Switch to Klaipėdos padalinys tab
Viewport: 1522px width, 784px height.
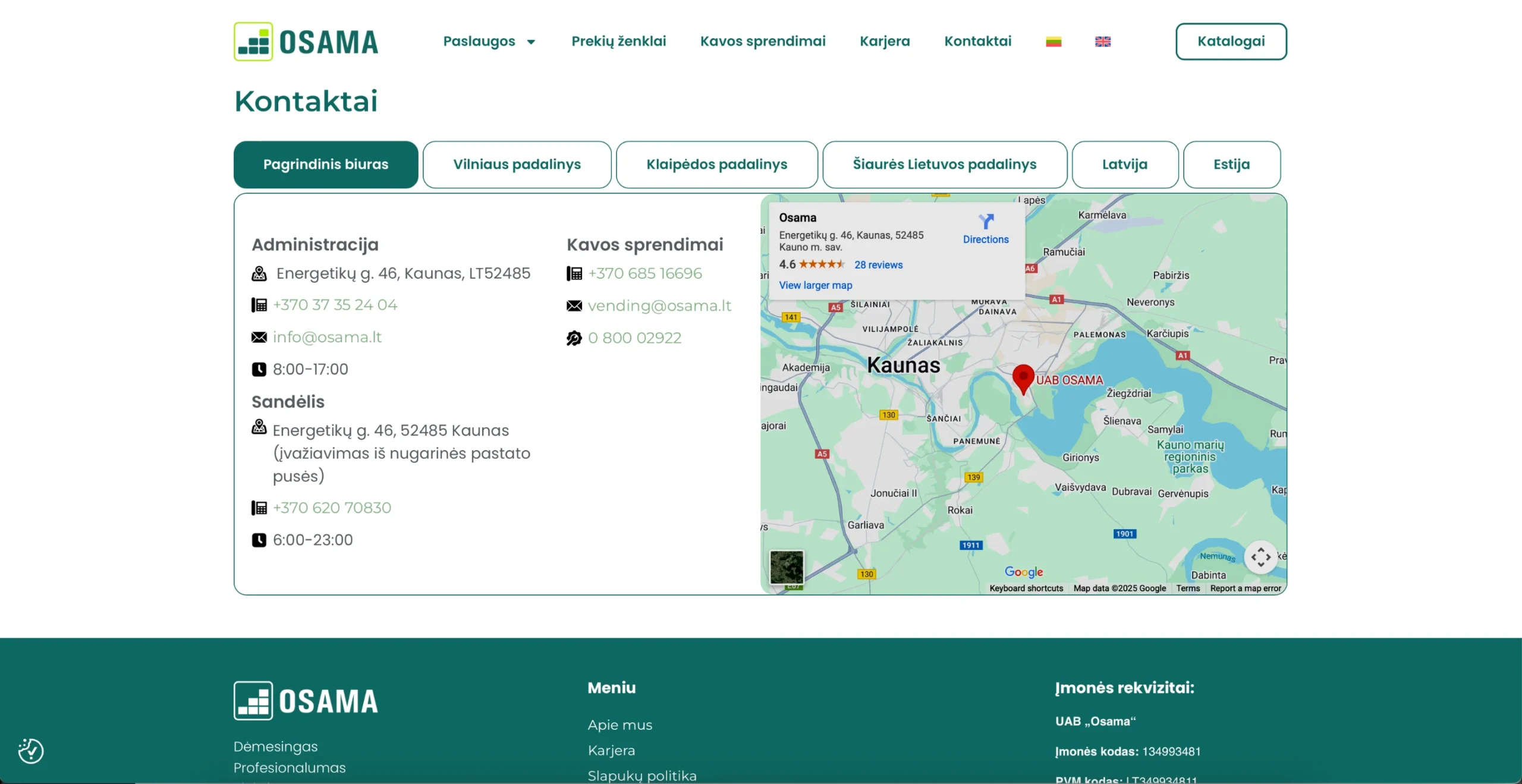pos(716,165)
